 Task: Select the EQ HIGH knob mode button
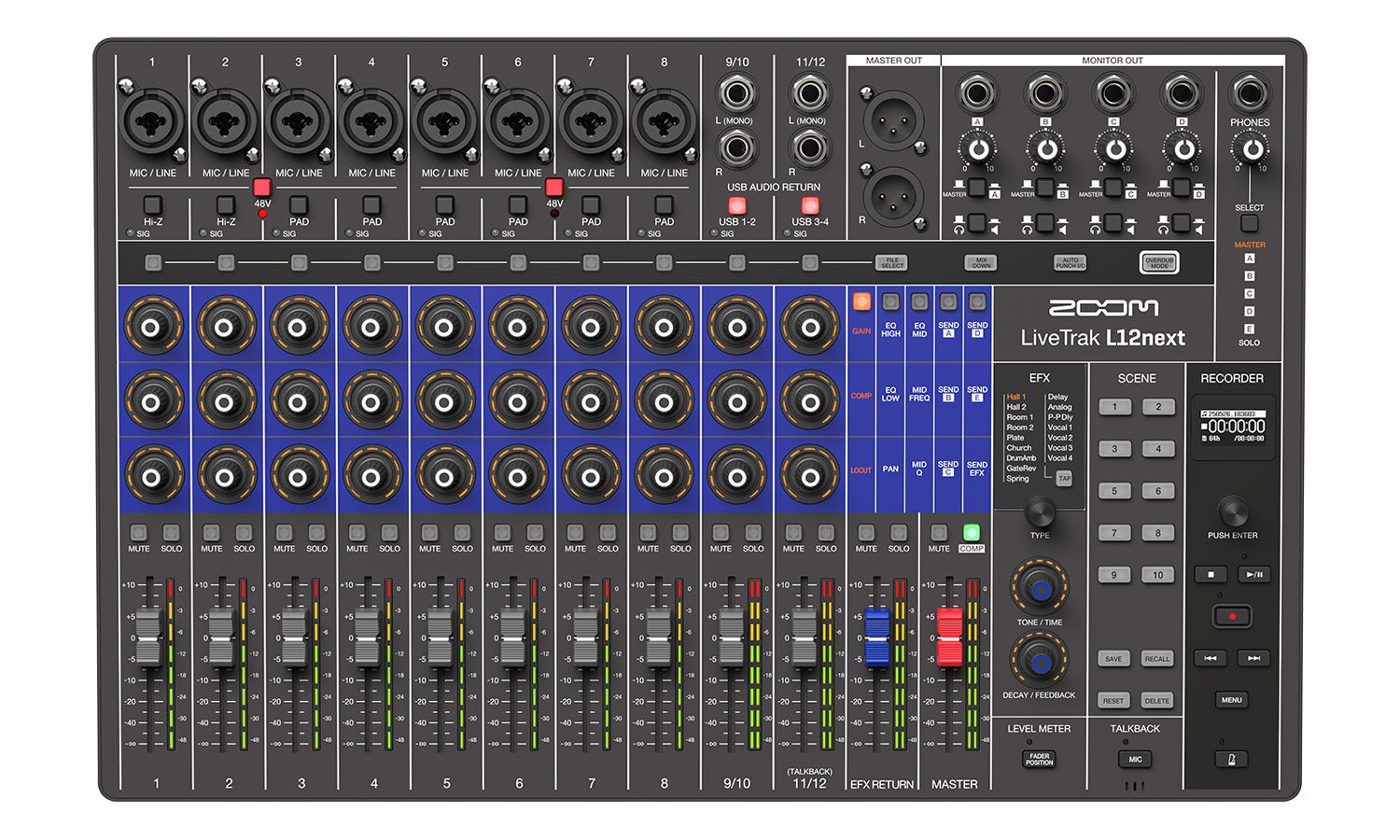tap(890, 301)
